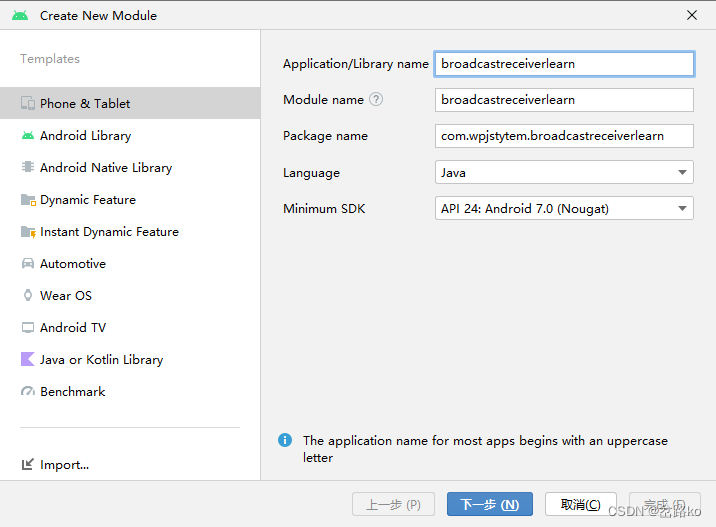Click the Create New Module title text
This screenshot has height=527, width=716.
click(98, 16)
